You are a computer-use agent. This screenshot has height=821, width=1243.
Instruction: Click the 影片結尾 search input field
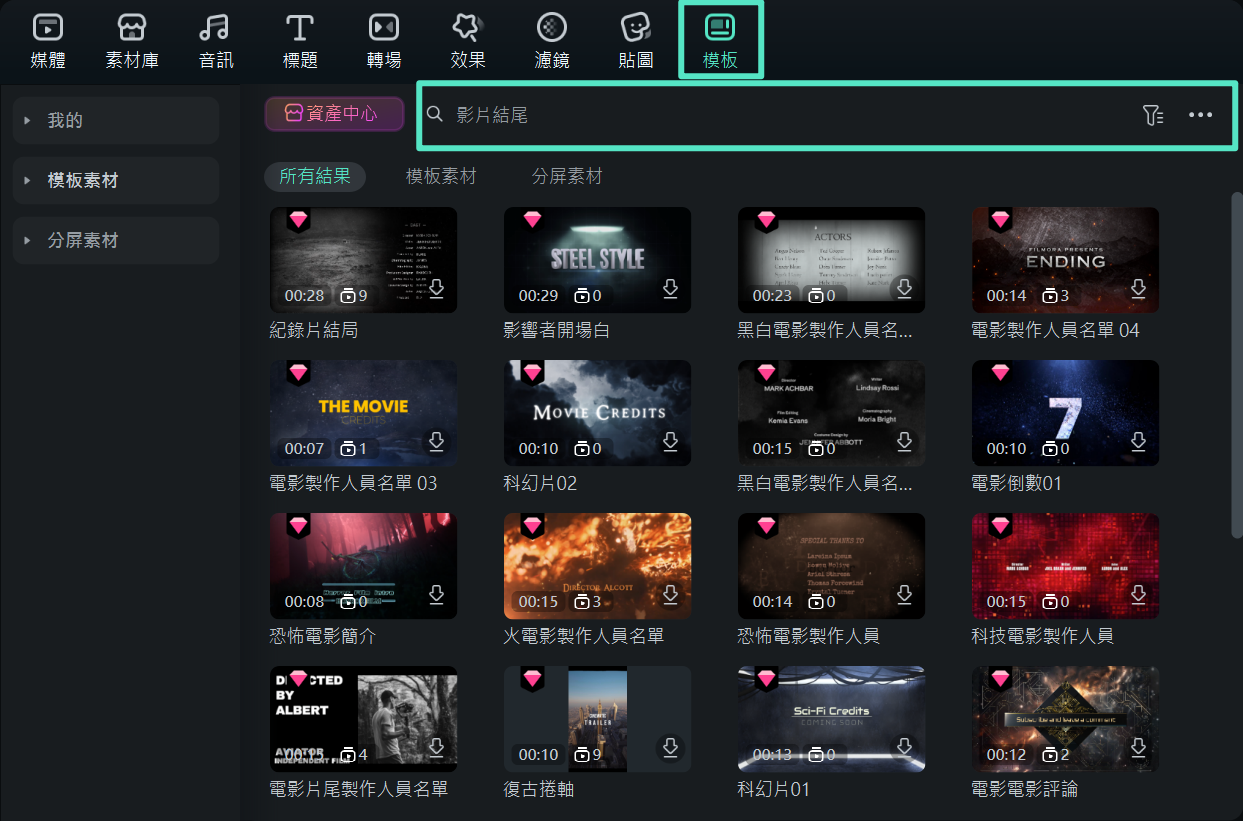pos(780,115)
